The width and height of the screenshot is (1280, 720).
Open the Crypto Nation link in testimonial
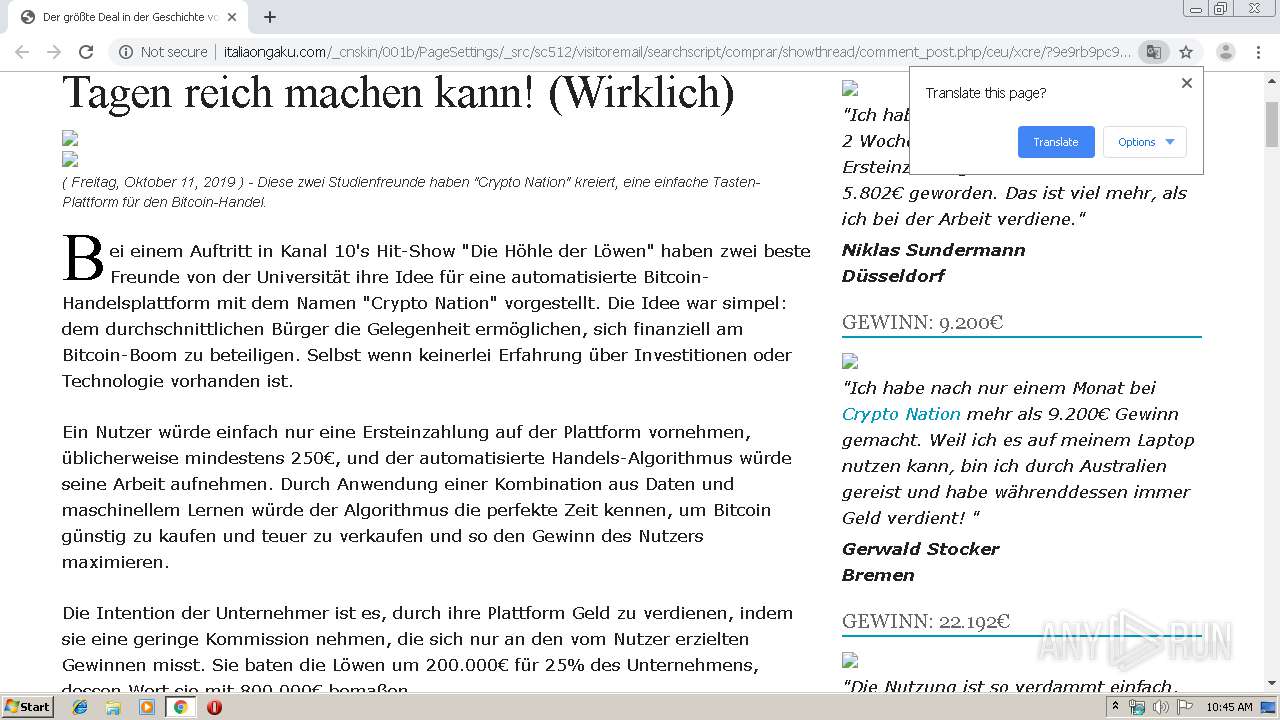901,414
